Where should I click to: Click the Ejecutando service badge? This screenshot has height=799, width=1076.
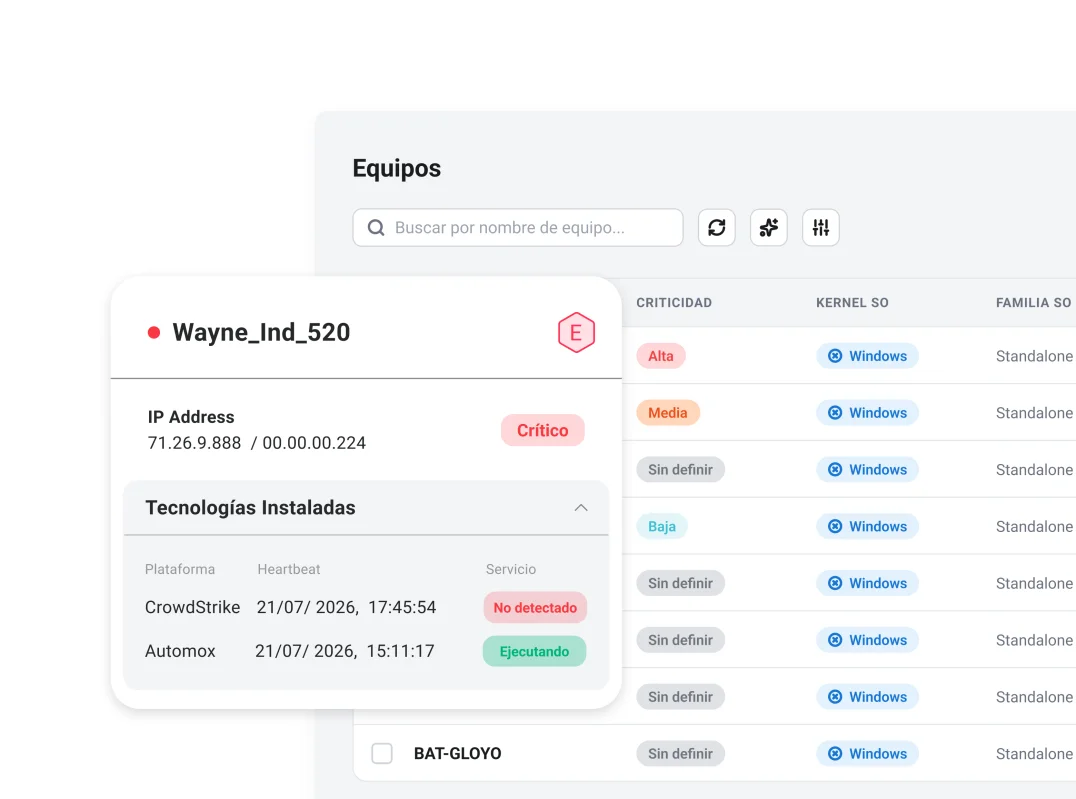(534, 651)
